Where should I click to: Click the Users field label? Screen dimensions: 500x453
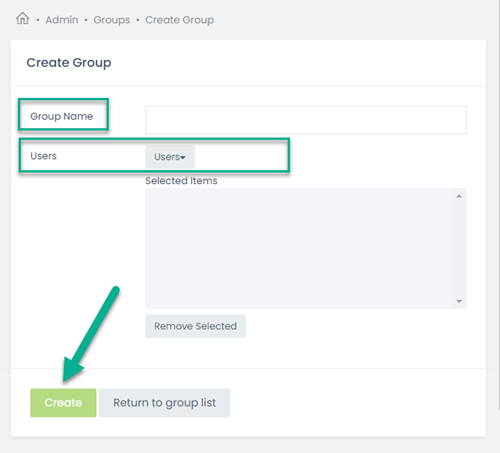[44, 156]
